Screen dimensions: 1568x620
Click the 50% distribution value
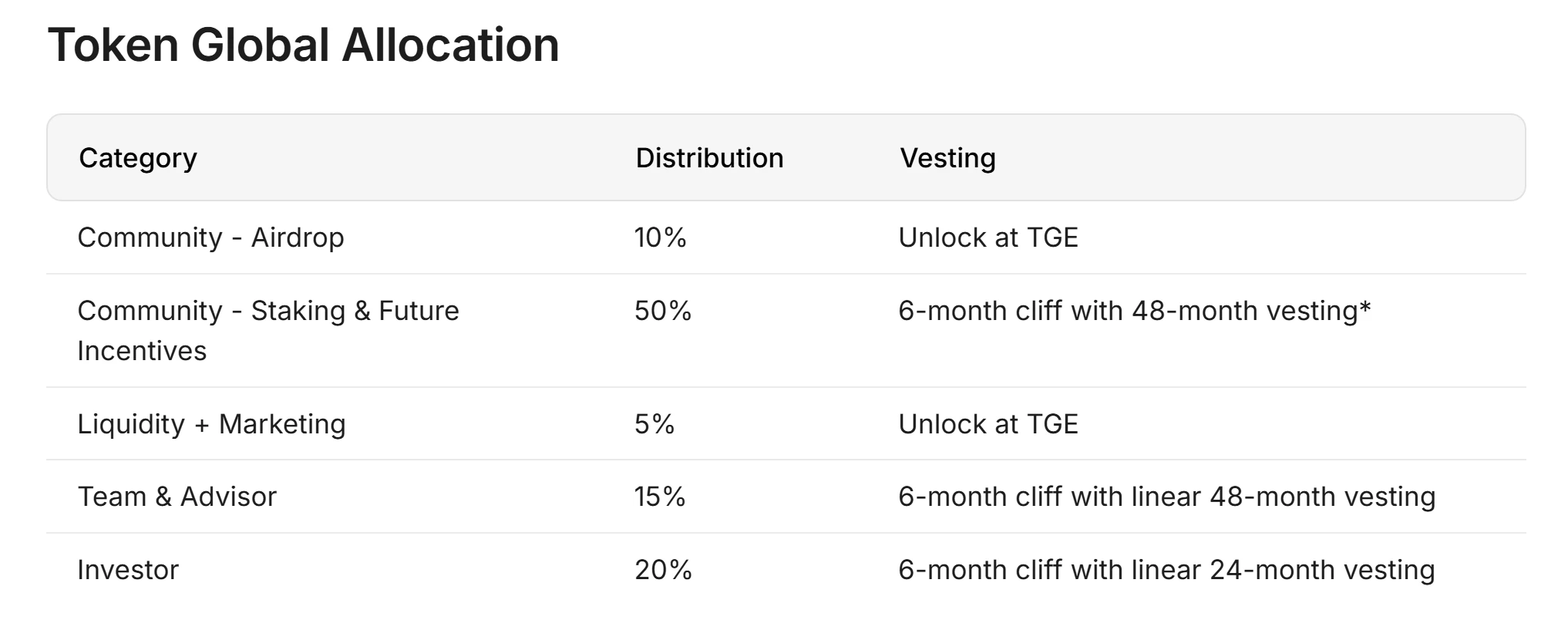pyautogui.click(x=663, y=311)
